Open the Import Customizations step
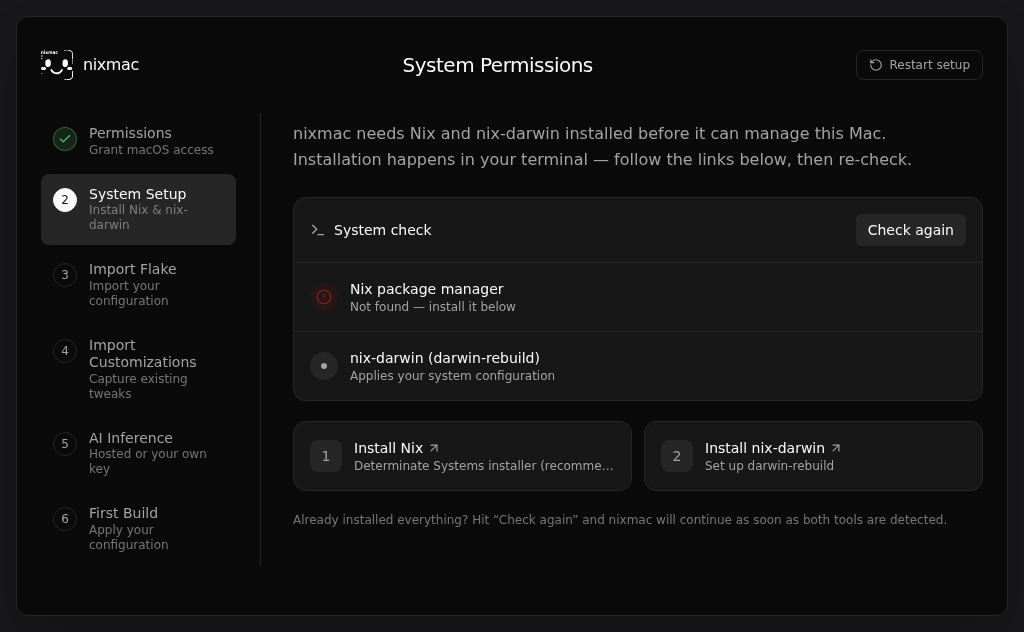 138,369
